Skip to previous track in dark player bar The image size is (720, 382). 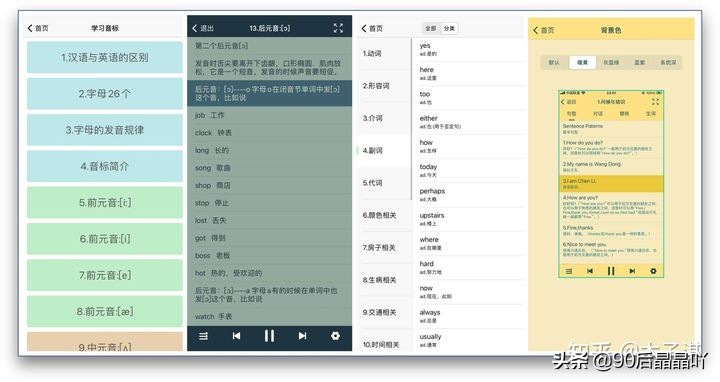coord(236,336)
